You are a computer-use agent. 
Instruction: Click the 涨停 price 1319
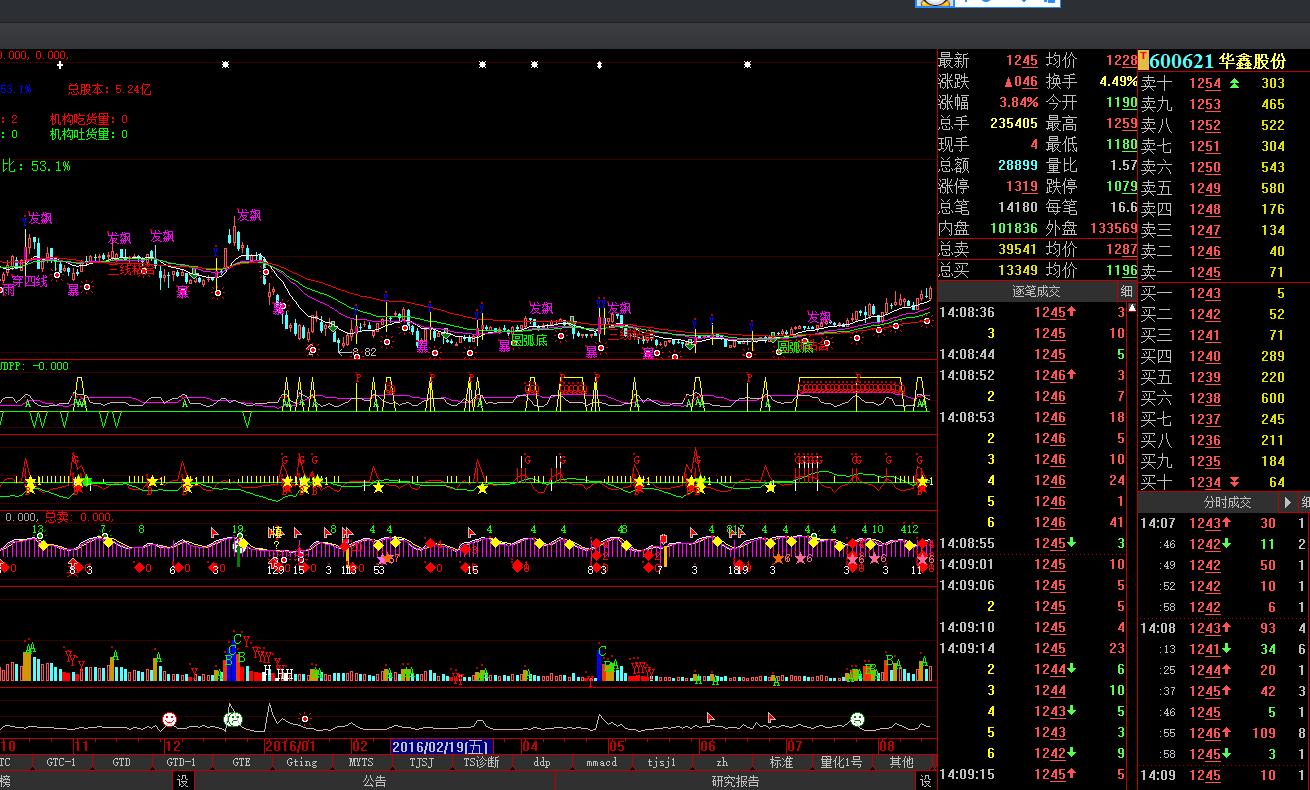(x=1022, y=187)
